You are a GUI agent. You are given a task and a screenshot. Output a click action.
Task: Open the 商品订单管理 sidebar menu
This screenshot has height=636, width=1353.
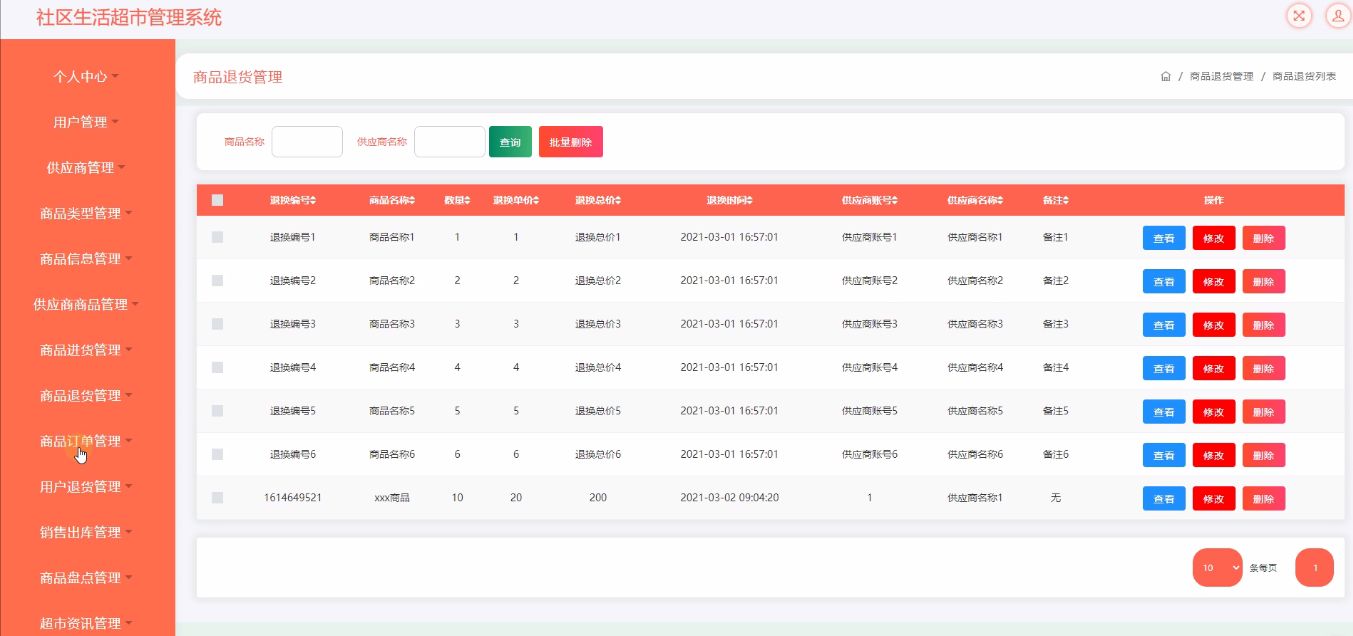(x=87, y=440)
